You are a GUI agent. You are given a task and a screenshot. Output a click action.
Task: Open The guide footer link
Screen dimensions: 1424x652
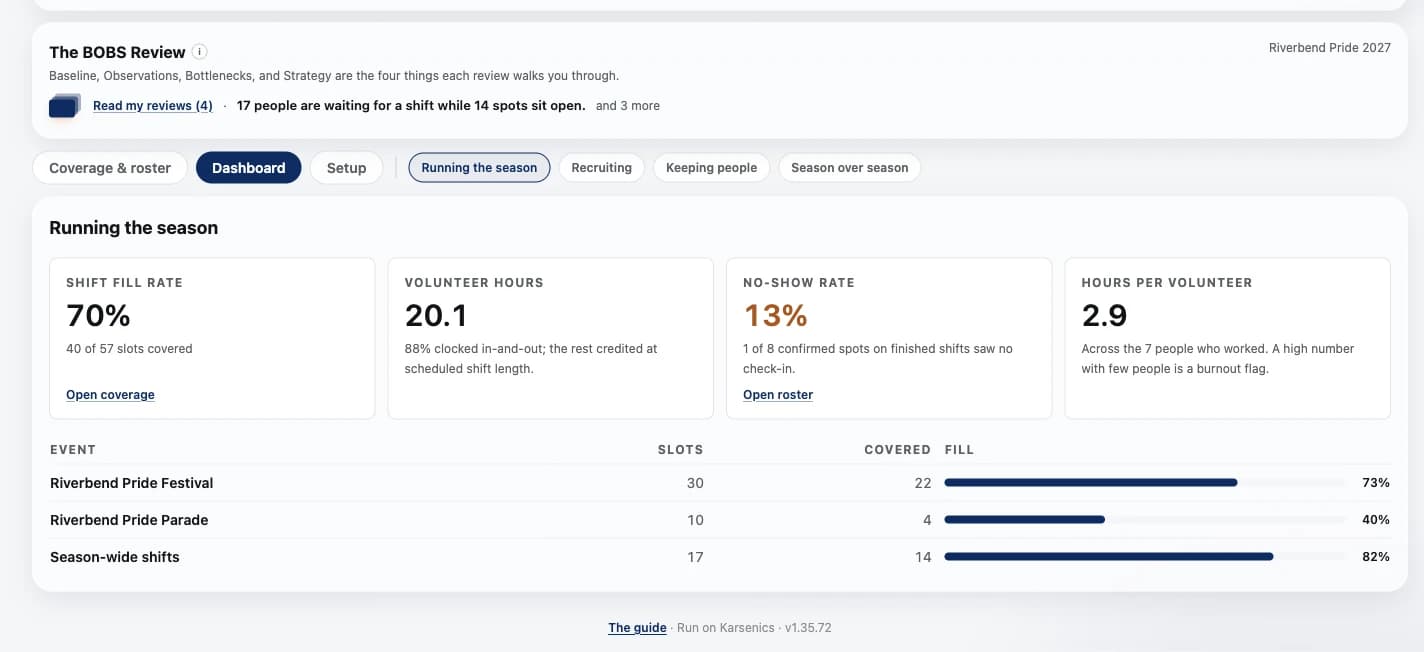pos(637,628)
